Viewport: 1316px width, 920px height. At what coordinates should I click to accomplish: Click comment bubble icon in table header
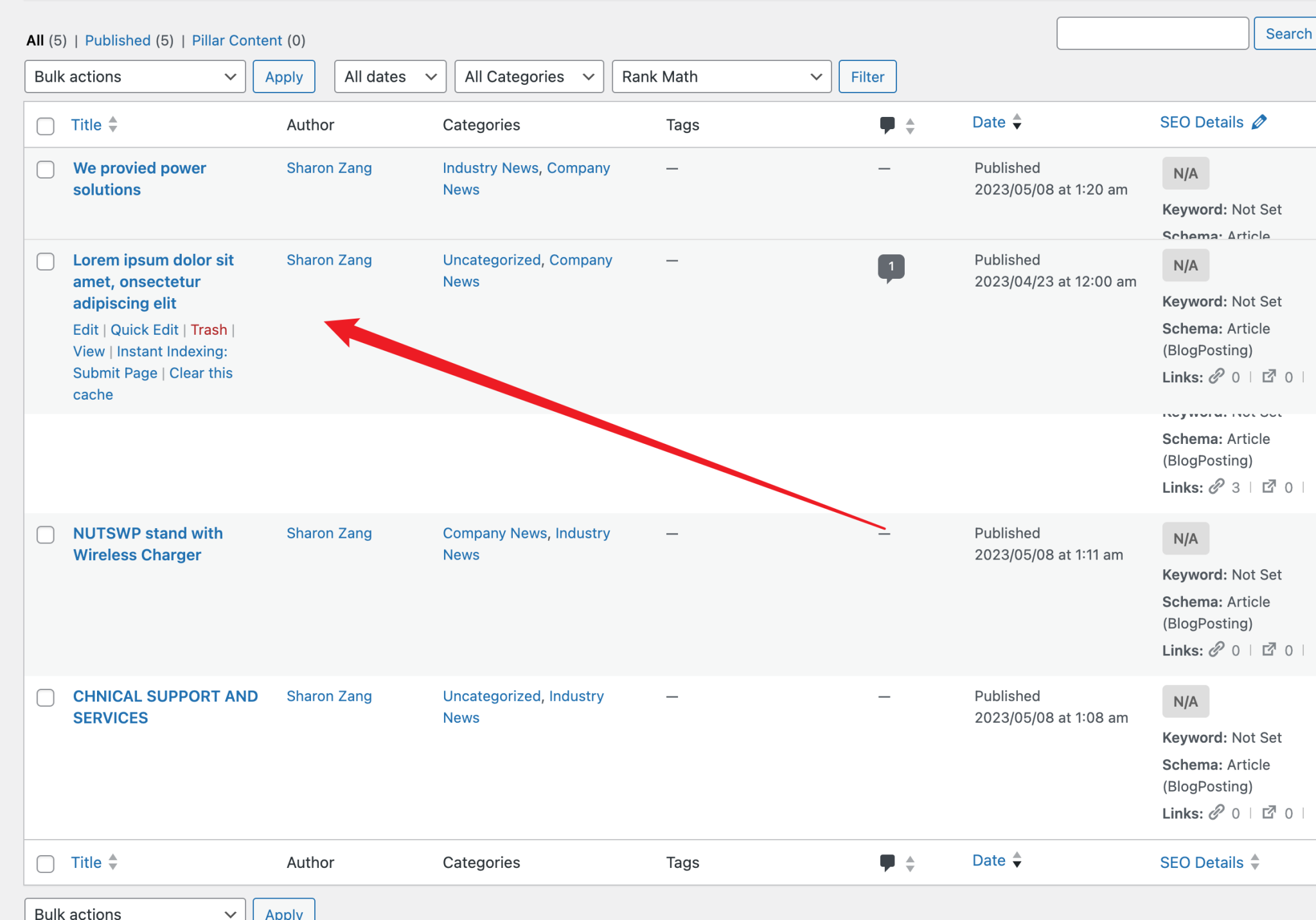pos(887,125)
